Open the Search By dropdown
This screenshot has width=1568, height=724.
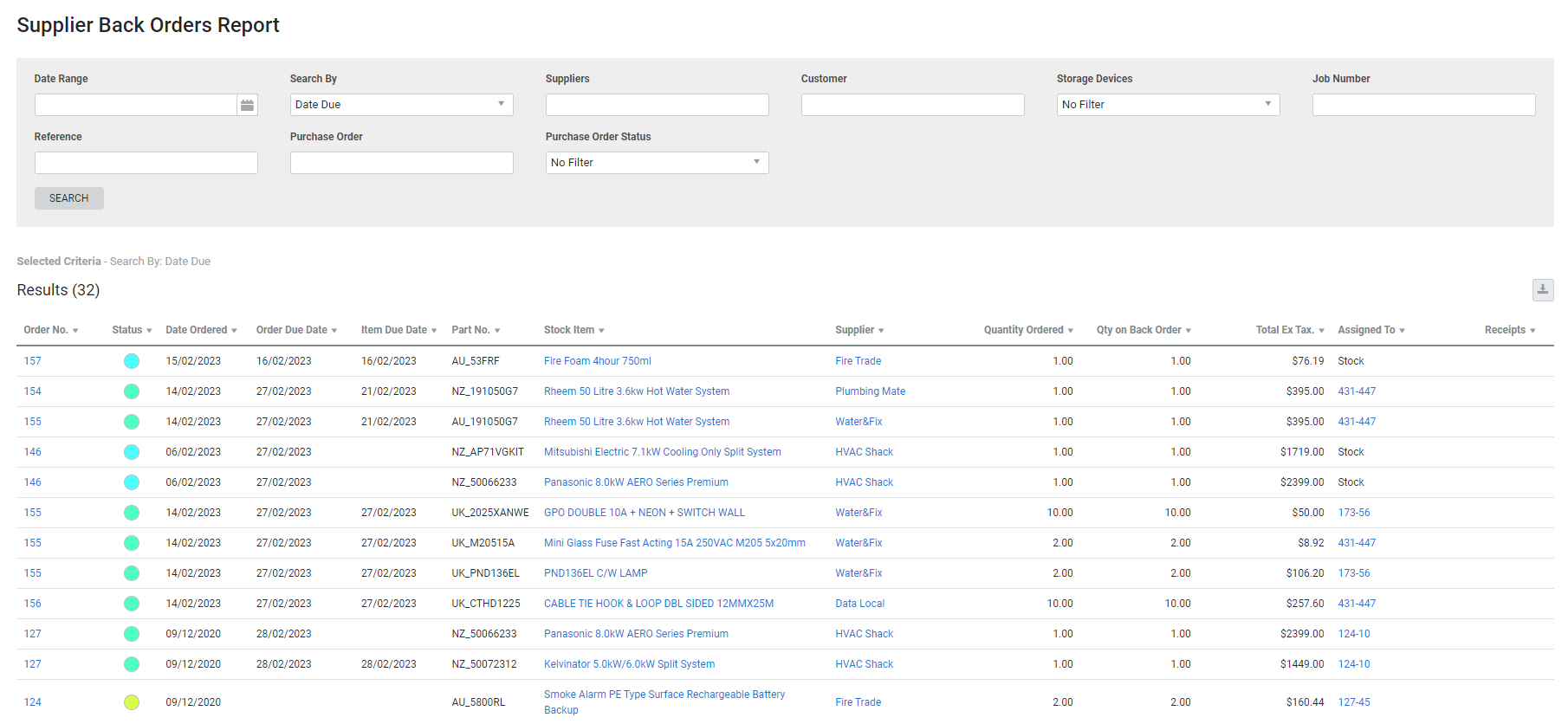402,105
